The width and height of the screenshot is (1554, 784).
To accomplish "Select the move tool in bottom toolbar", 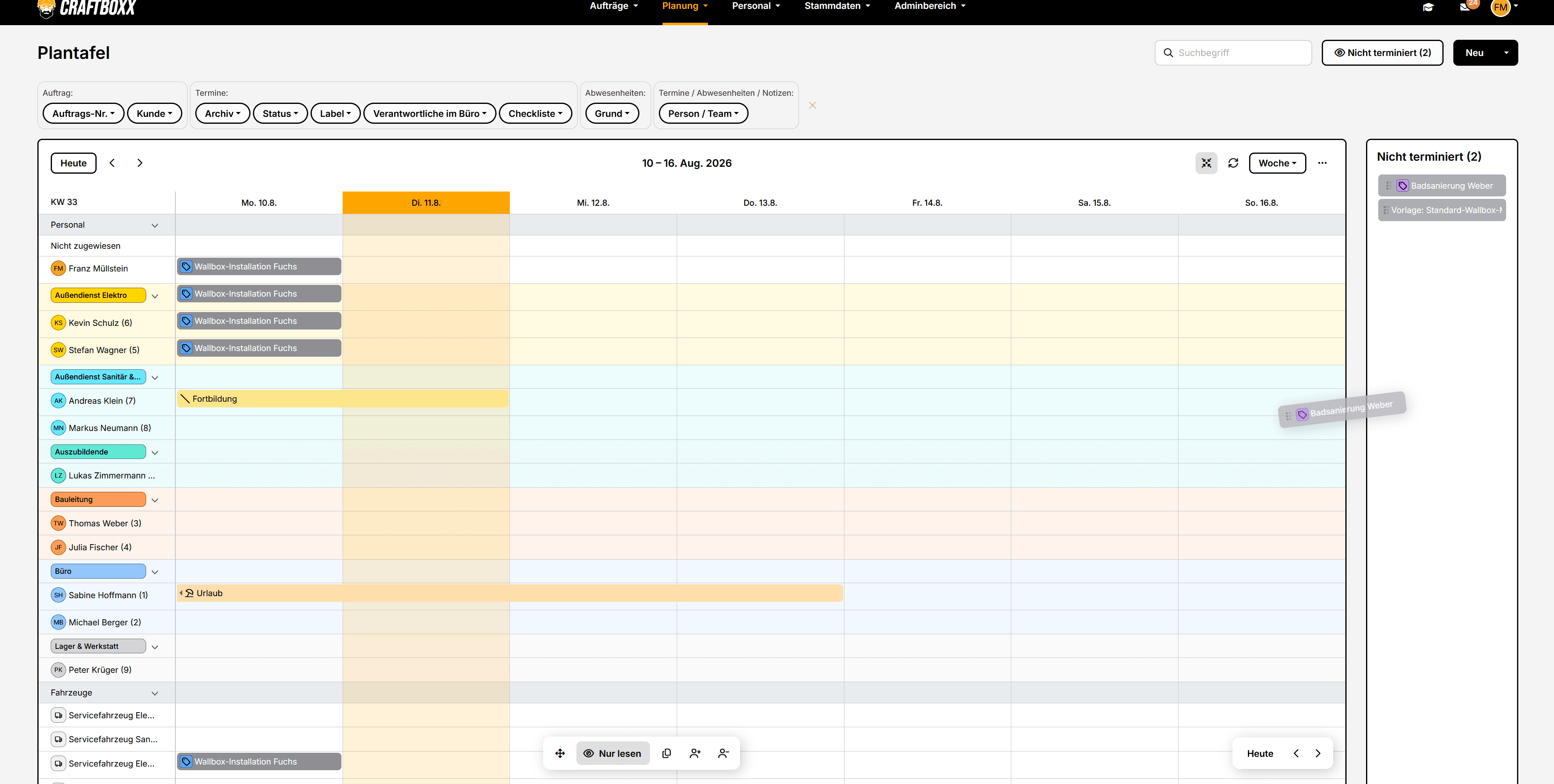I will point(561,753).
